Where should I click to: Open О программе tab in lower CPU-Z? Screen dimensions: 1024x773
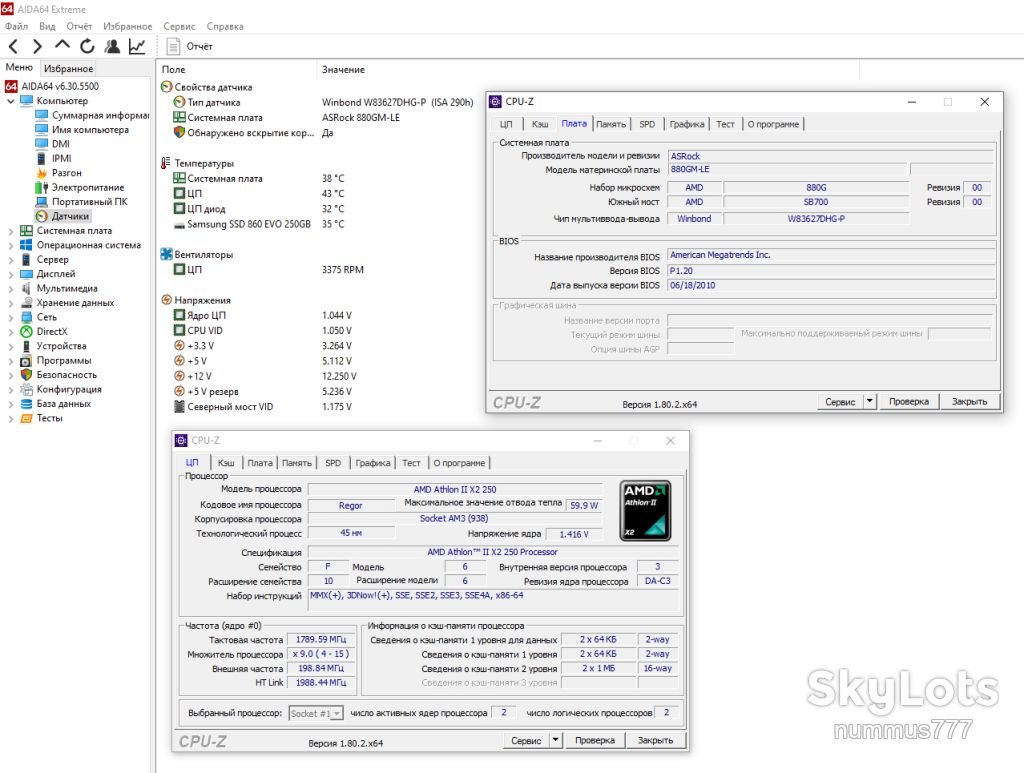pos(459,463)
